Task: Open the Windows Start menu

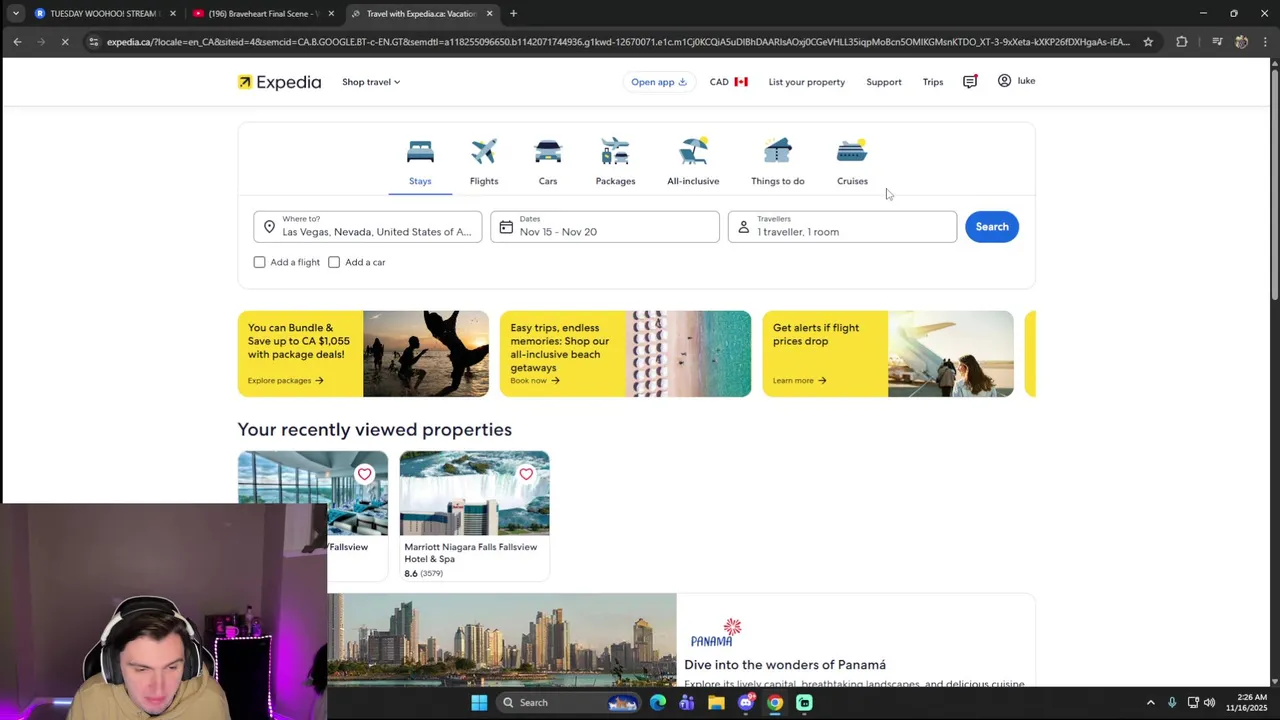Action: click(479, 703)
